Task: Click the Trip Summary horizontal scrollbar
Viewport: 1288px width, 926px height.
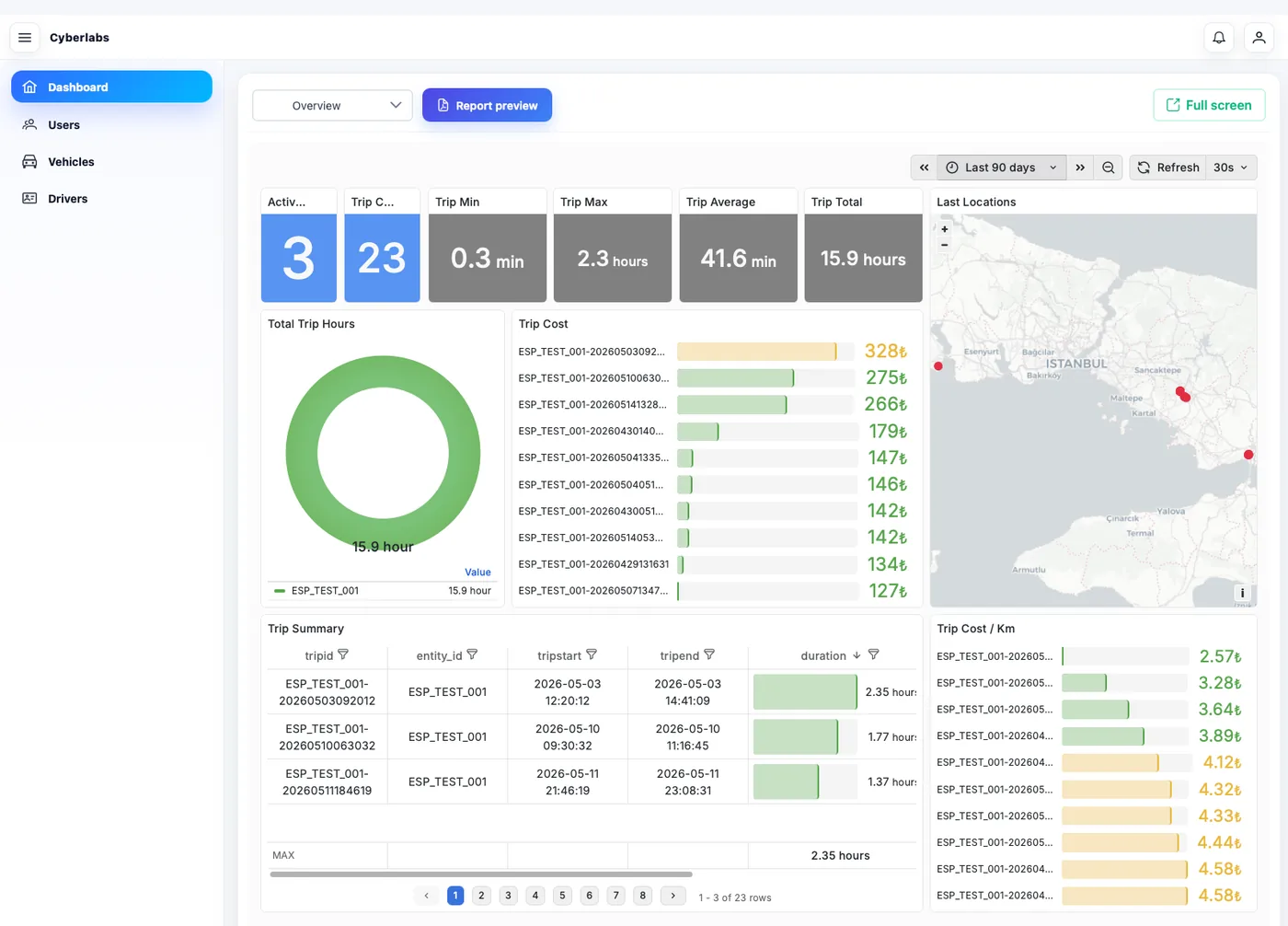Action: 481,874
